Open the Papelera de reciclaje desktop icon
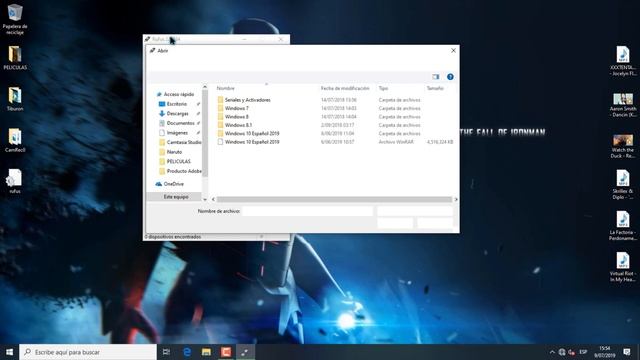640x360 pixels. coord(15,19)
